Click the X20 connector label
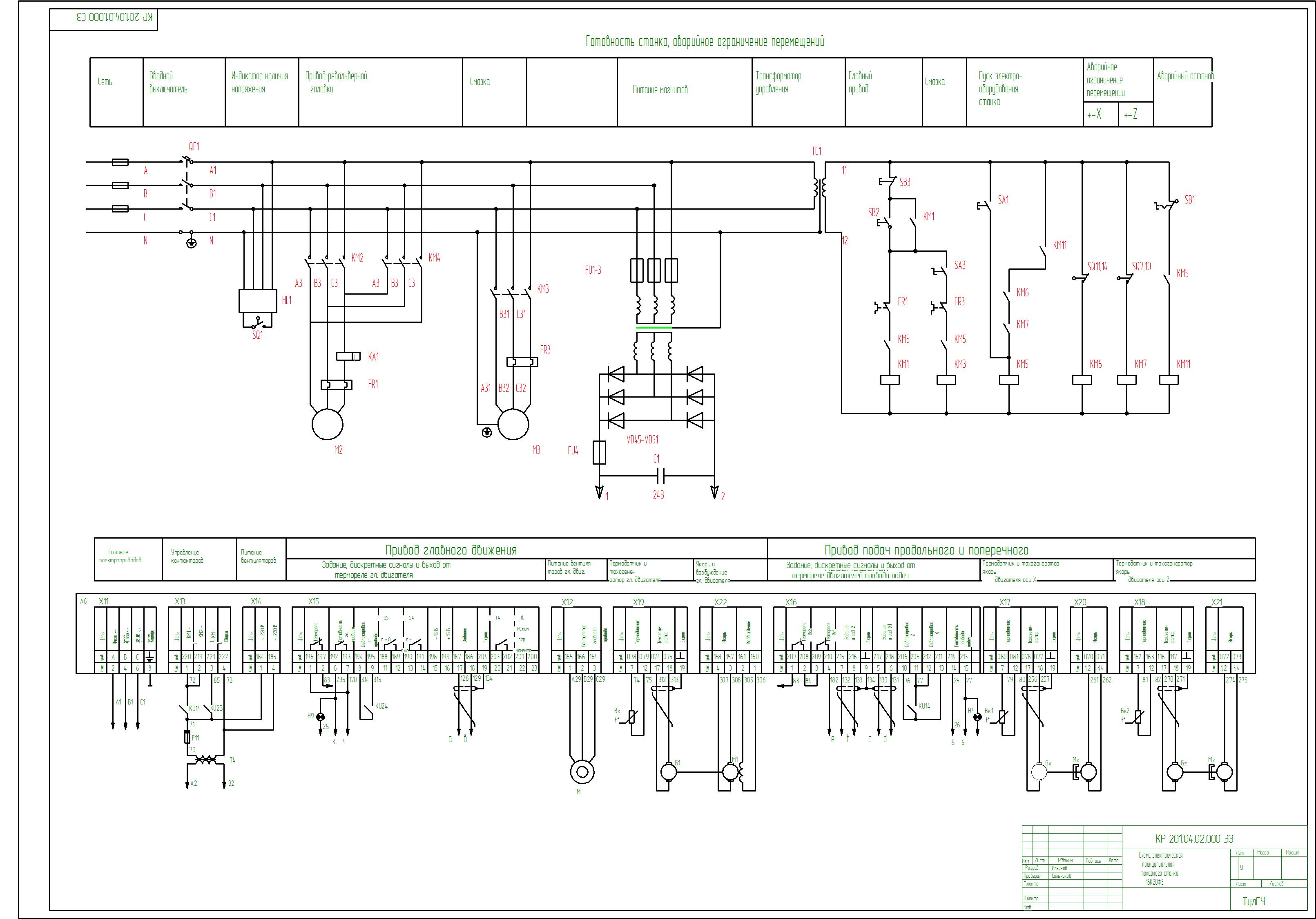This screenshot has width=1316, height=919. (x=1080, y=602)
